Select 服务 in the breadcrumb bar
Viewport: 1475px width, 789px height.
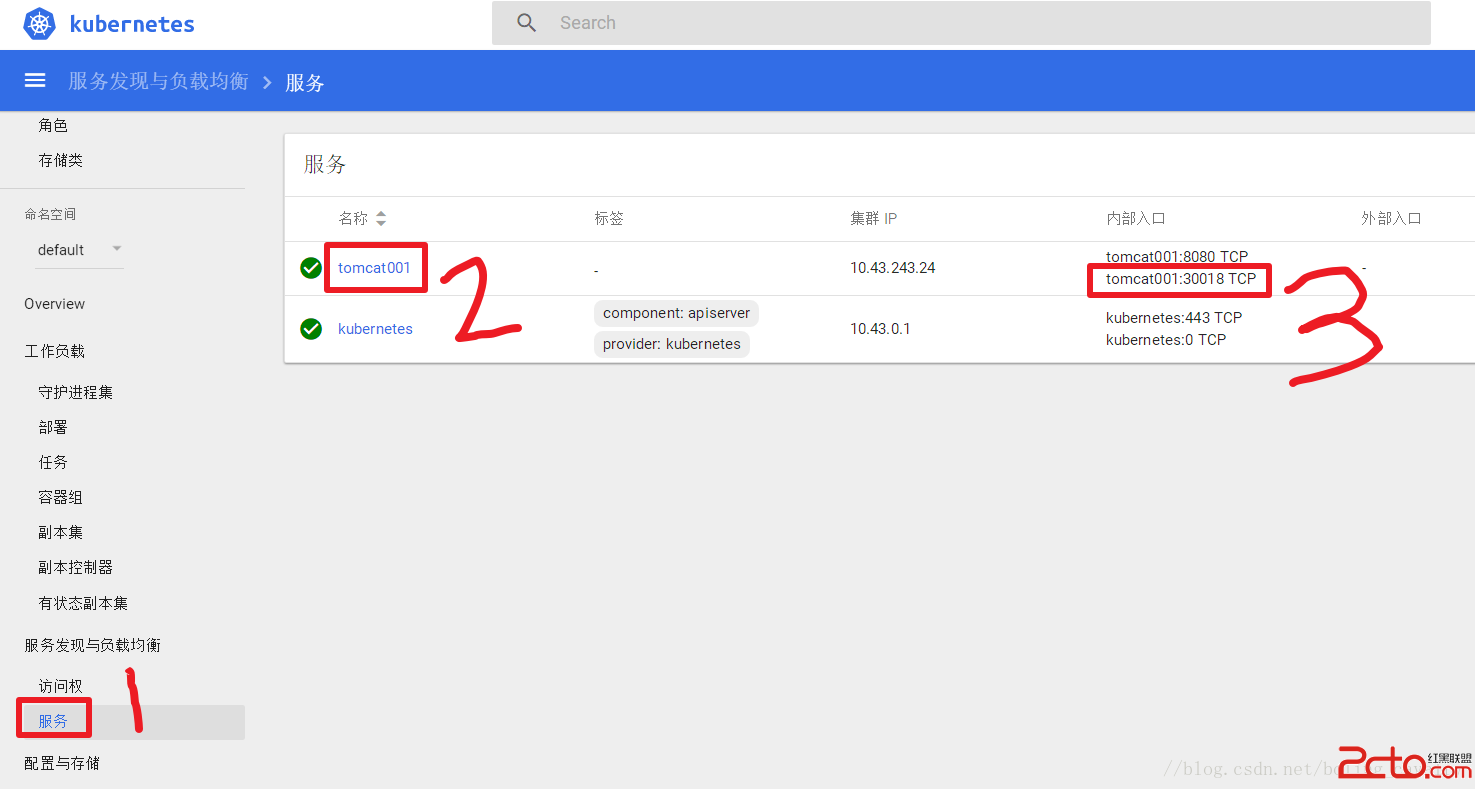[305, 83]
